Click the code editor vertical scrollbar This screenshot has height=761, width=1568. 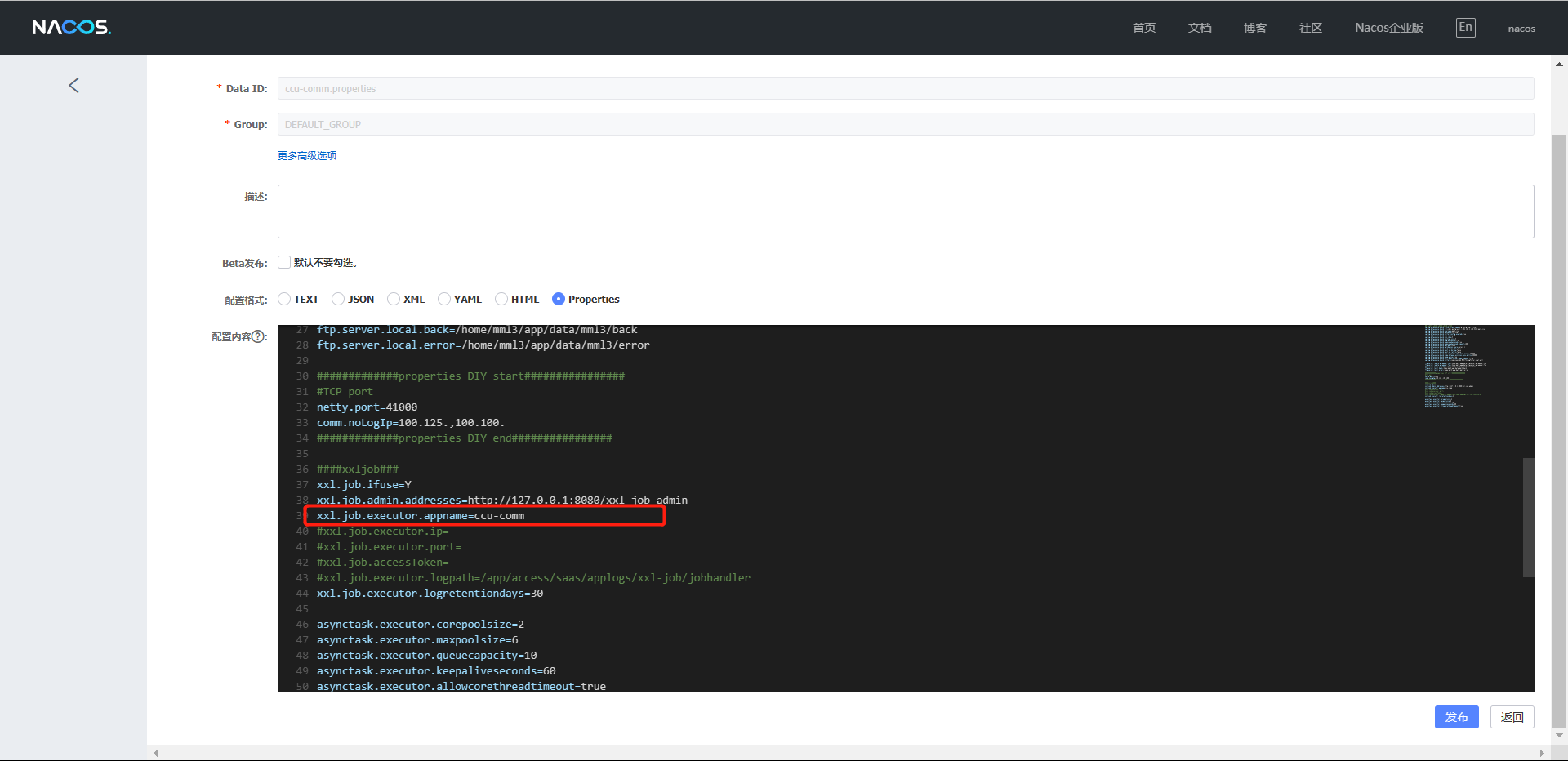[1528, 517]
